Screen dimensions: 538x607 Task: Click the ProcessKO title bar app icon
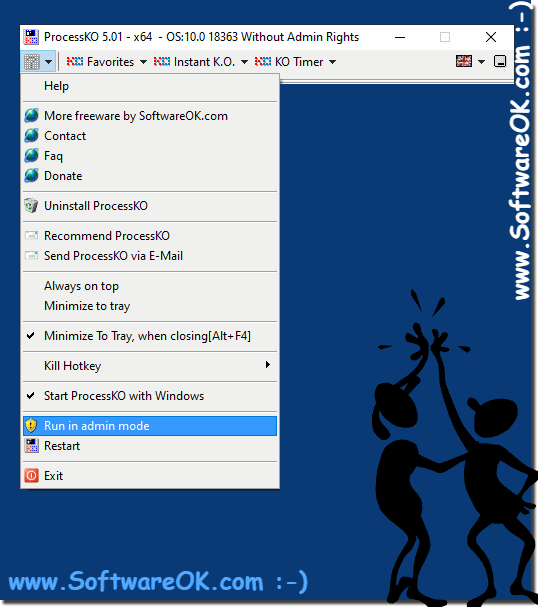31,37
